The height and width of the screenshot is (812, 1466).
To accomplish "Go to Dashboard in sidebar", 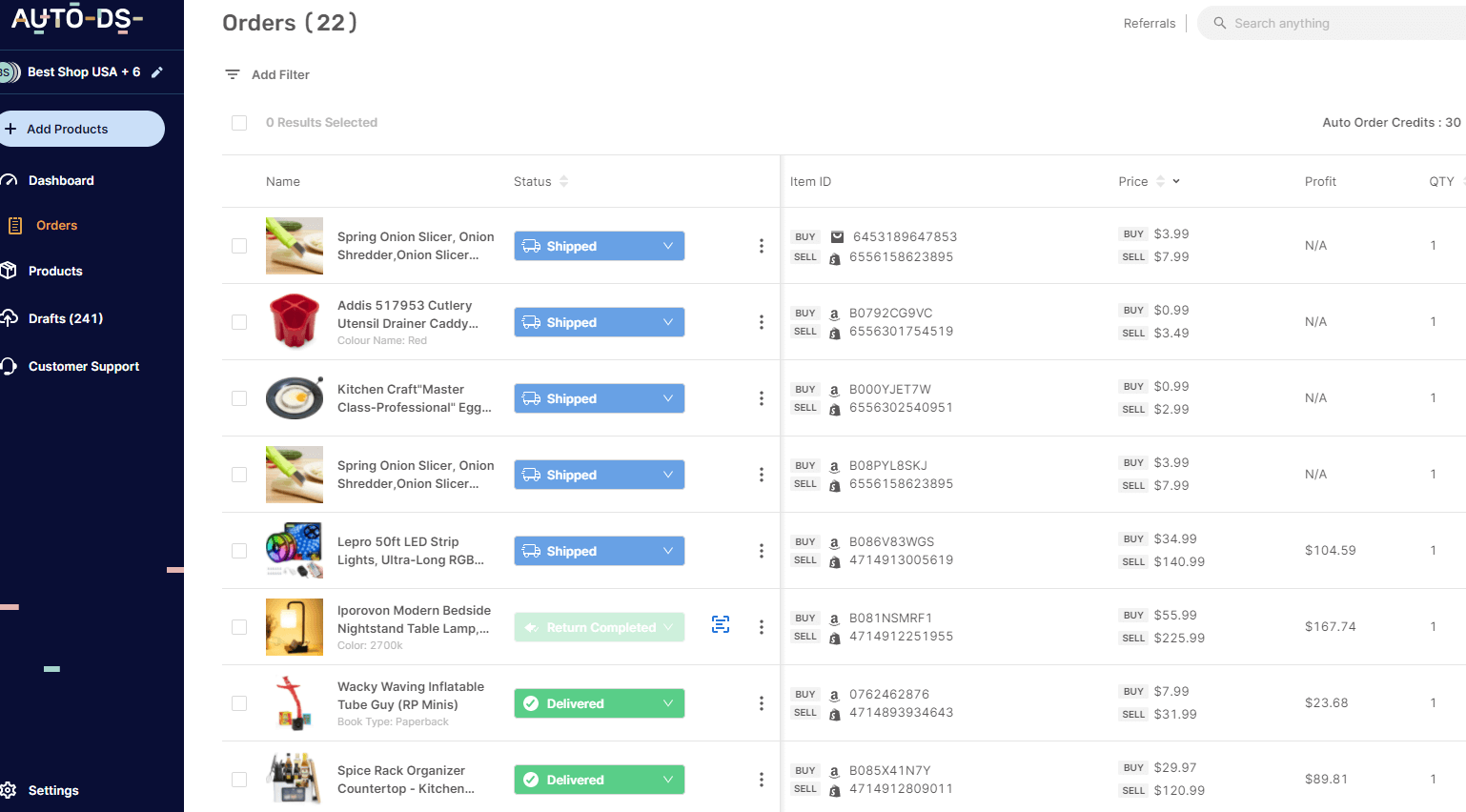I will [x=61, y=180].
